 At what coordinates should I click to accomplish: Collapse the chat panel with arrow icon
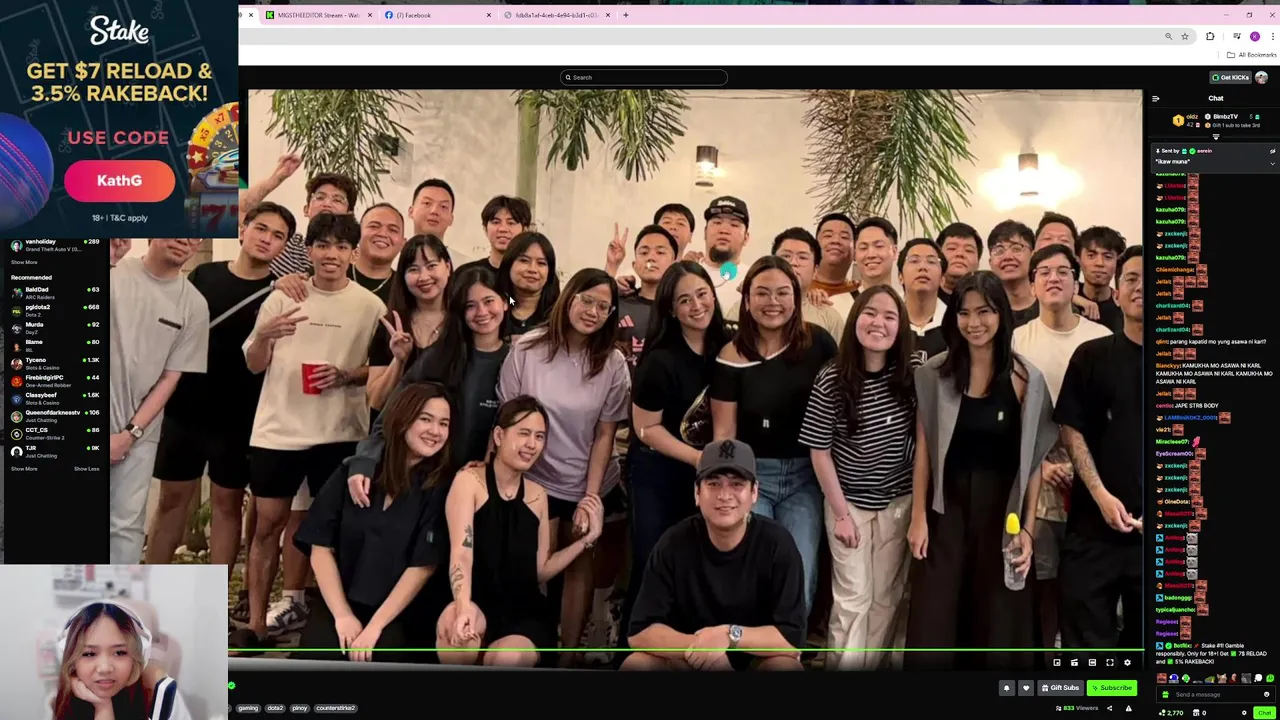click(1156, 98)
